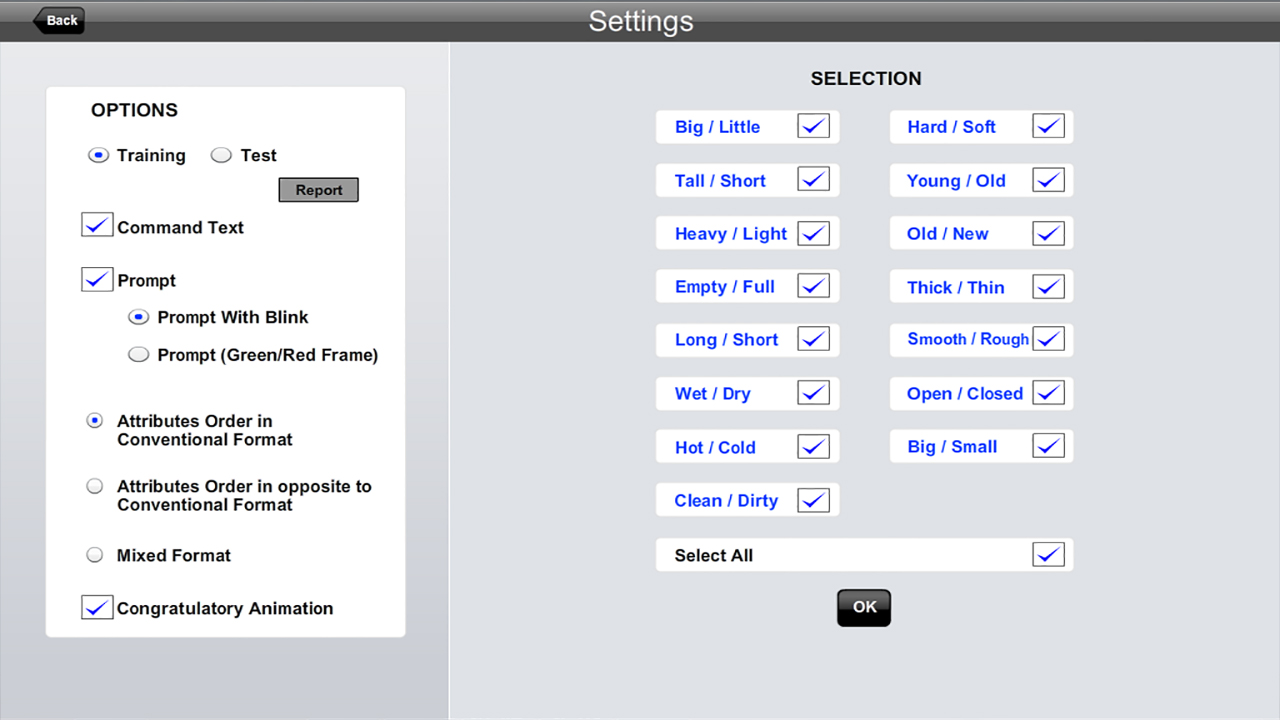Choose Prompt With Blink option
Screen dimensions: 1280x720
coord(139,317)
